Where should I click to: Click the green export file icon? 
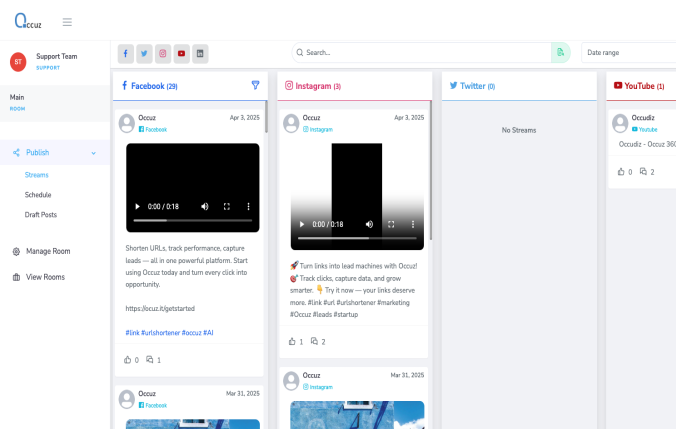click(561, 52)
